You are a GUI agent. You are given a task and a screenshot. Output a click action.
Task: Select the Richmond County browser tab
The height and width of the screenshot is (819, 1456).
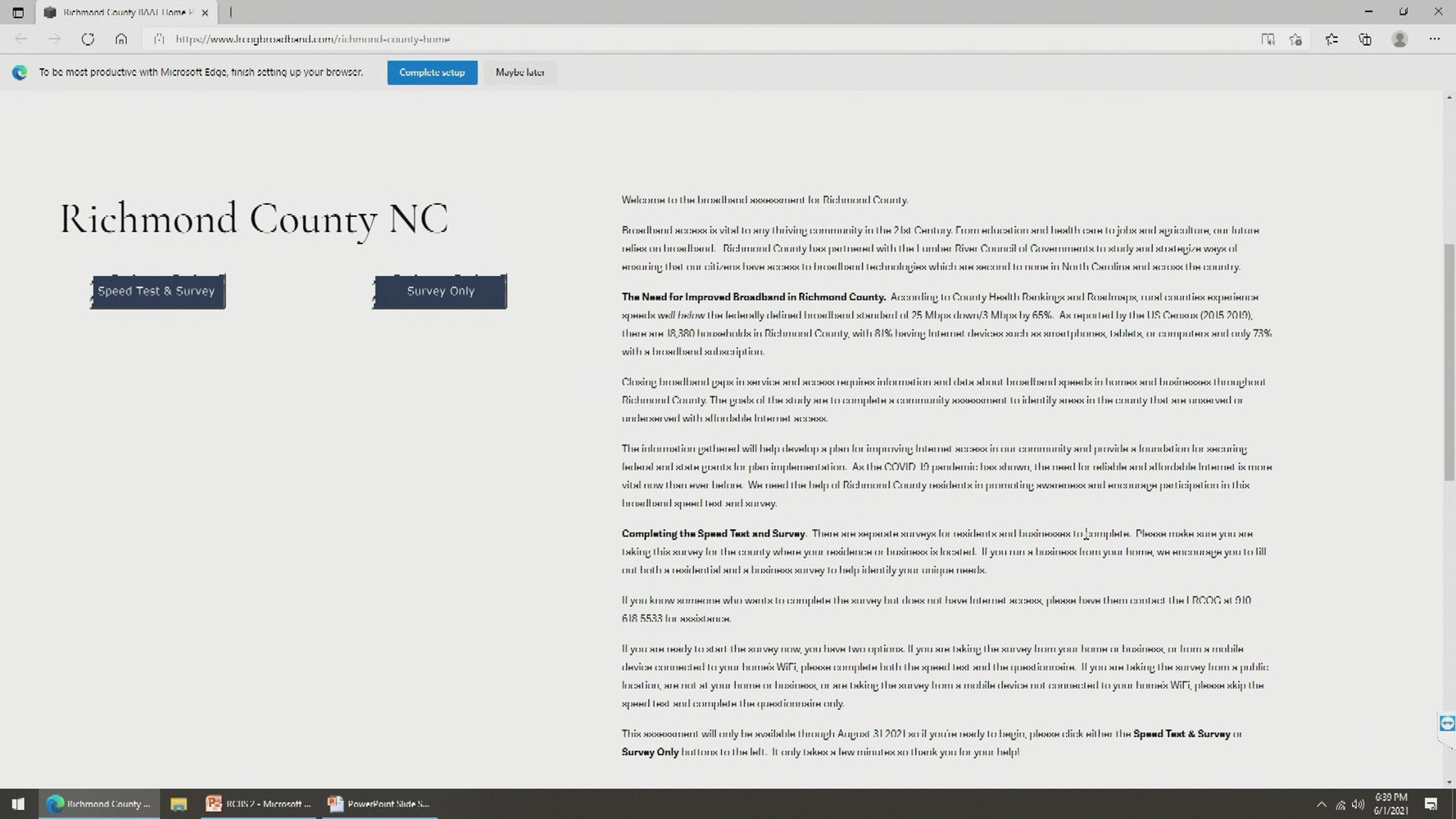127,12
